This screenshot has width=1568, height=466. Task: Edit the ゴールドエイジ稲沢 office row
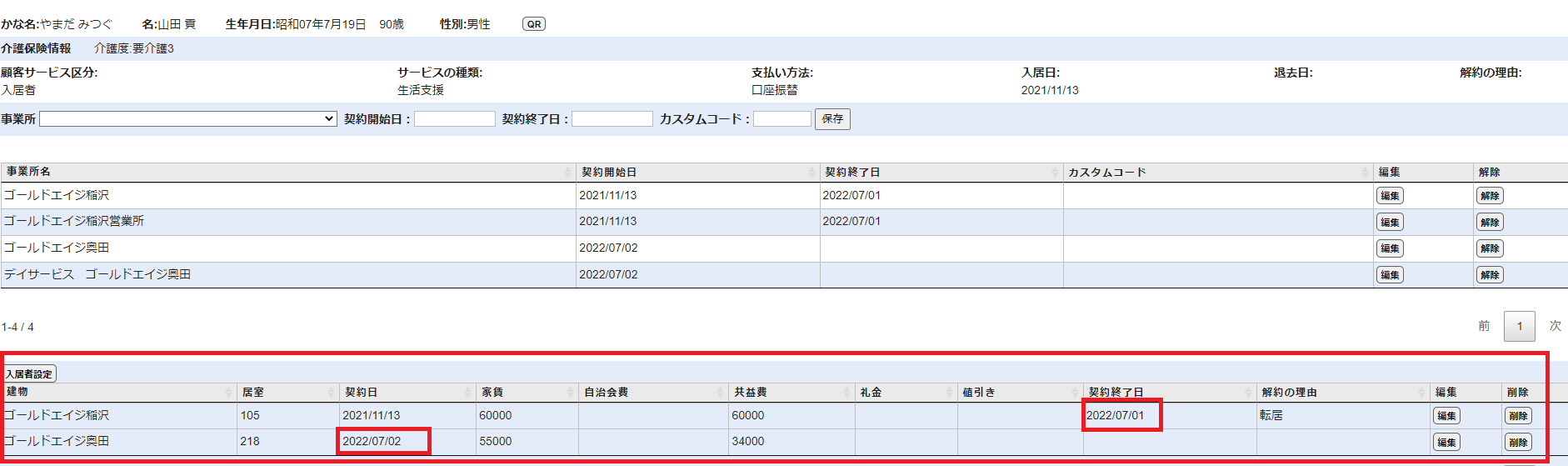point(1389,196)
